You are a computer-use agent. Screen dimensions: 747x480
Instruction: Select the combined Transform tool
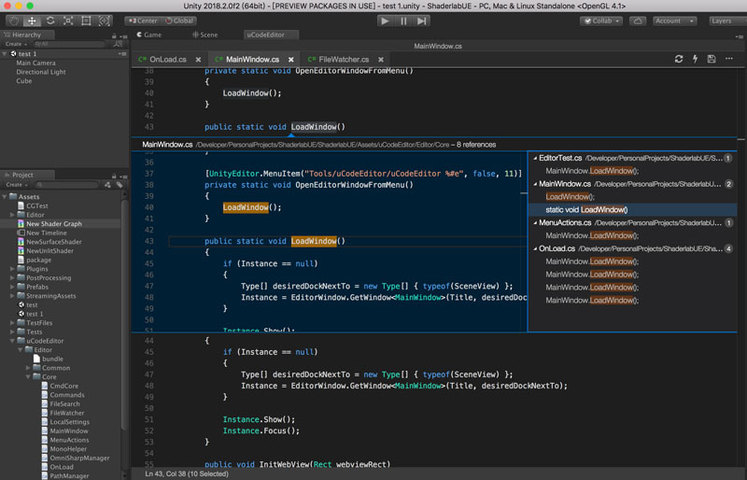(x=104, y=21)
